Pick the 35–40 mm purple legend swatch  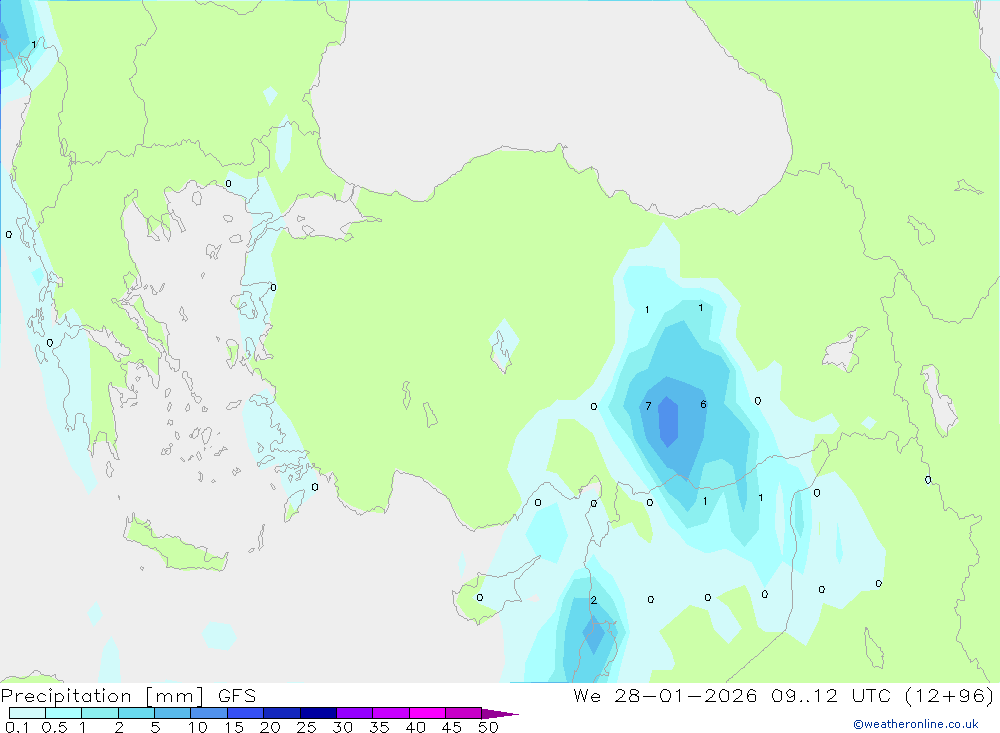coord(390,713)
